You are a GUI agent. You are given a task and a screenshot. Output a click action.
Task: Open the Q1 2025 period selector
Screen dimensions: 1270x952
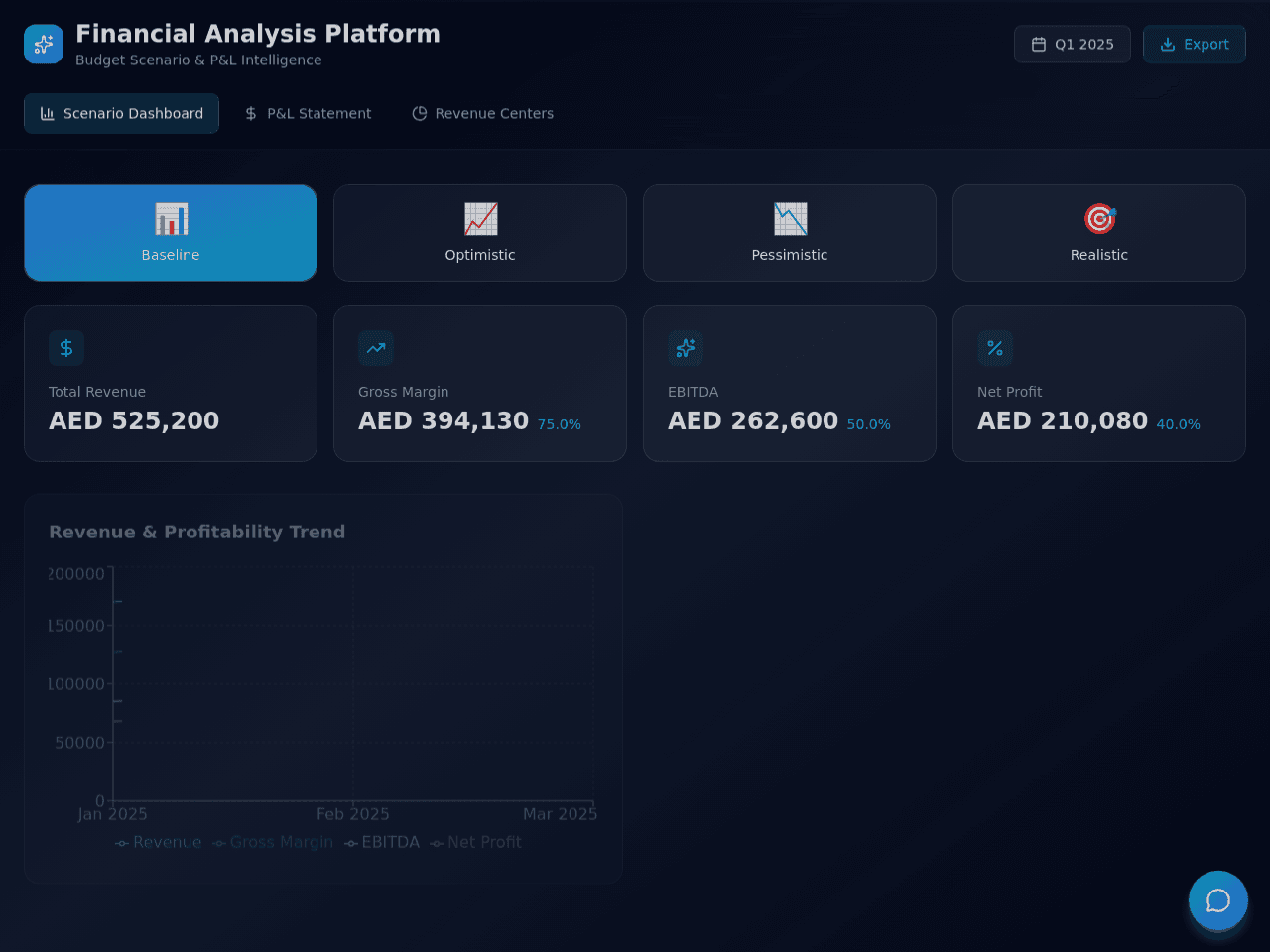(x=1073, y=45)
